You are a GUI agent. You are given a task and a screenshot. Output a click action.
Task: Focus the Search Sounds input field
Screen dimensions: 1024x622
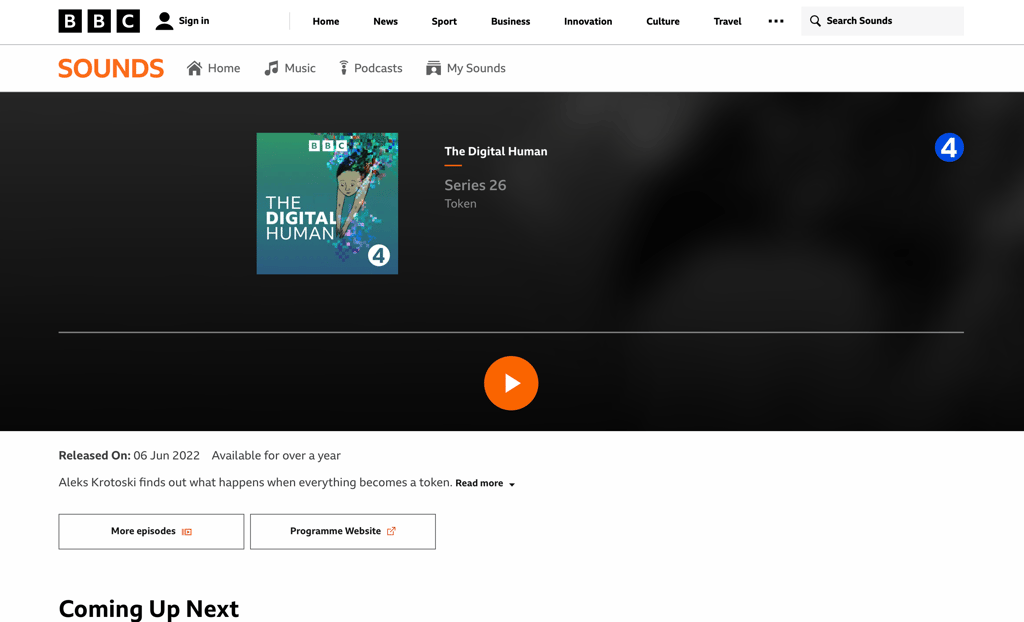(x=882, y=21)
